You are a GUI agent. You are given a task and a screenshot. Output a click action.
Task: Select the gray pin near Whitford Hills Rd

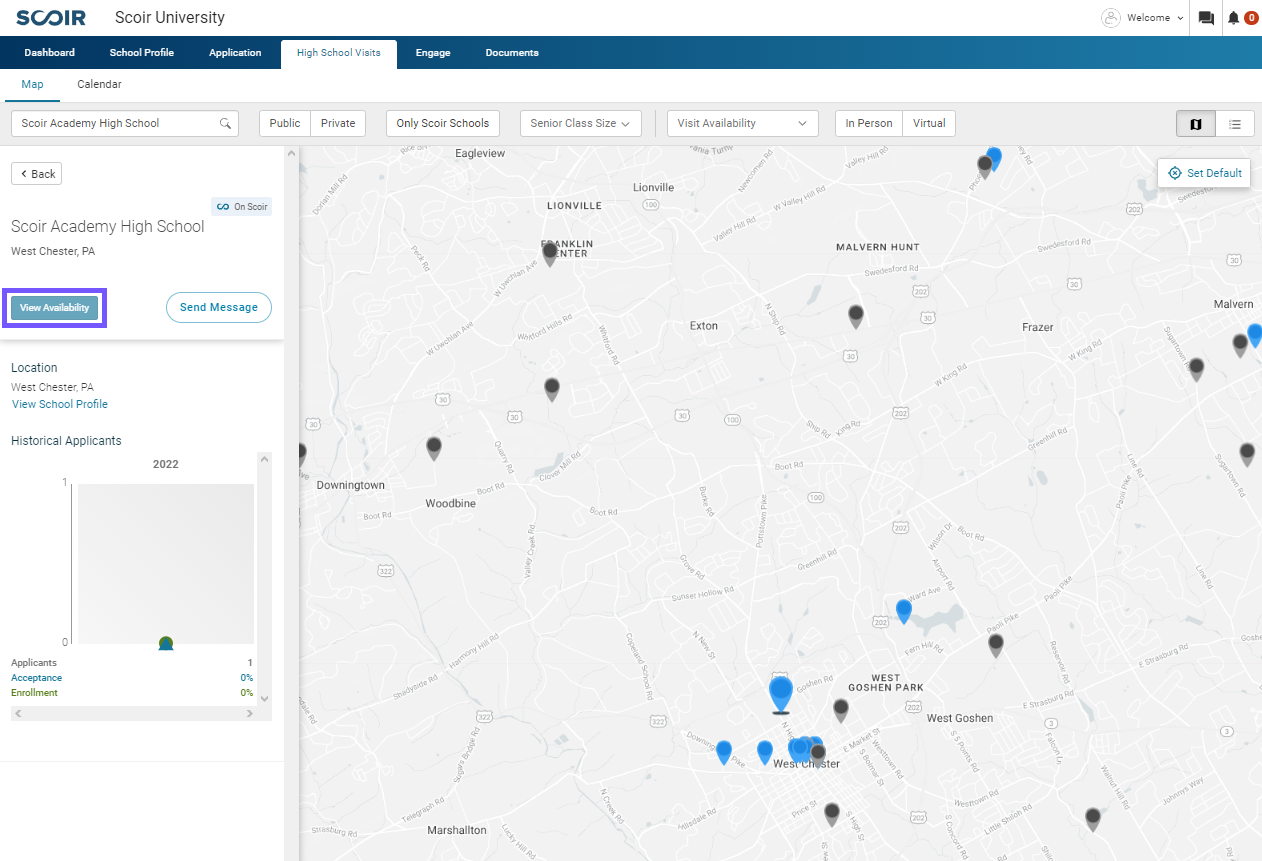pos(552,389)
